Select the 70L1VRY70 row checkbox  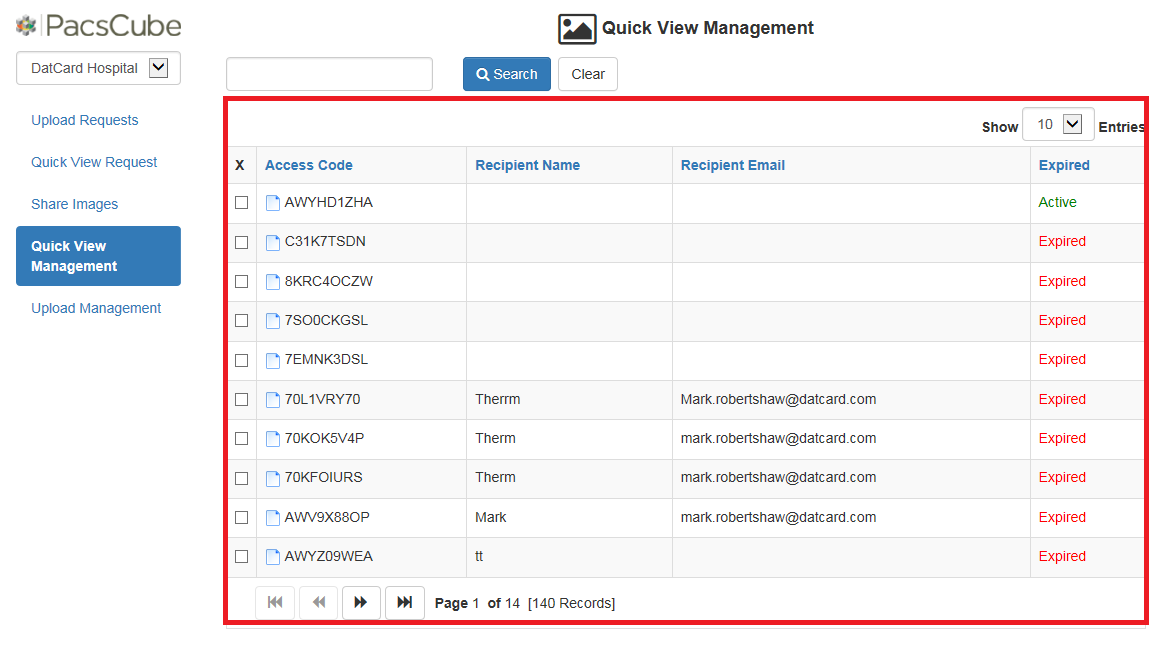241,399
